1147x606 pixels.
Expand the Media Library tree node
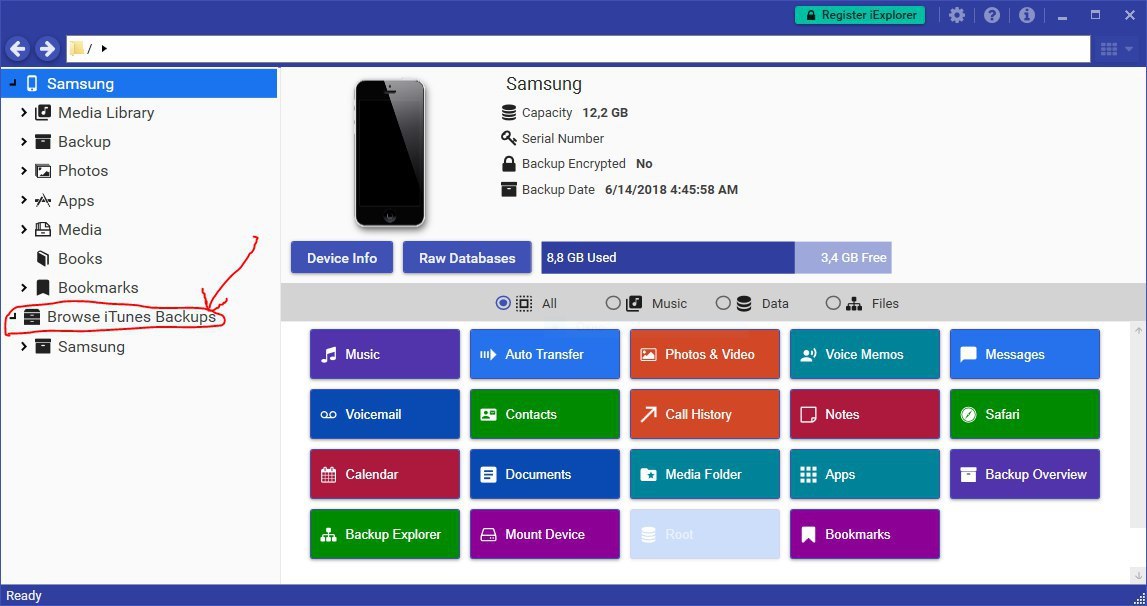pos(24,113)
